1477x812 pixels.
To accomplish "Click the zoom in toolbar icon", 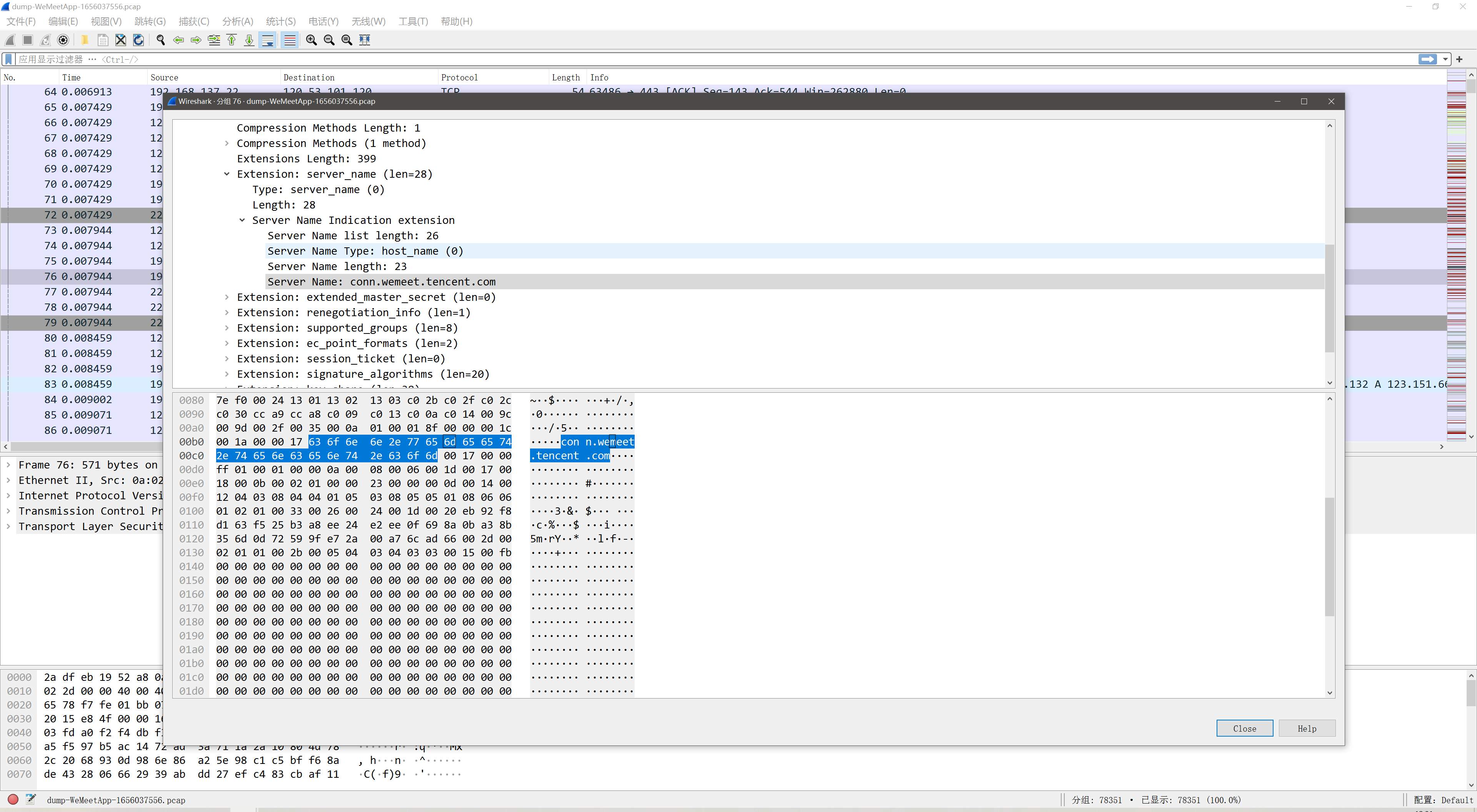I will click(x=311, y=40).
